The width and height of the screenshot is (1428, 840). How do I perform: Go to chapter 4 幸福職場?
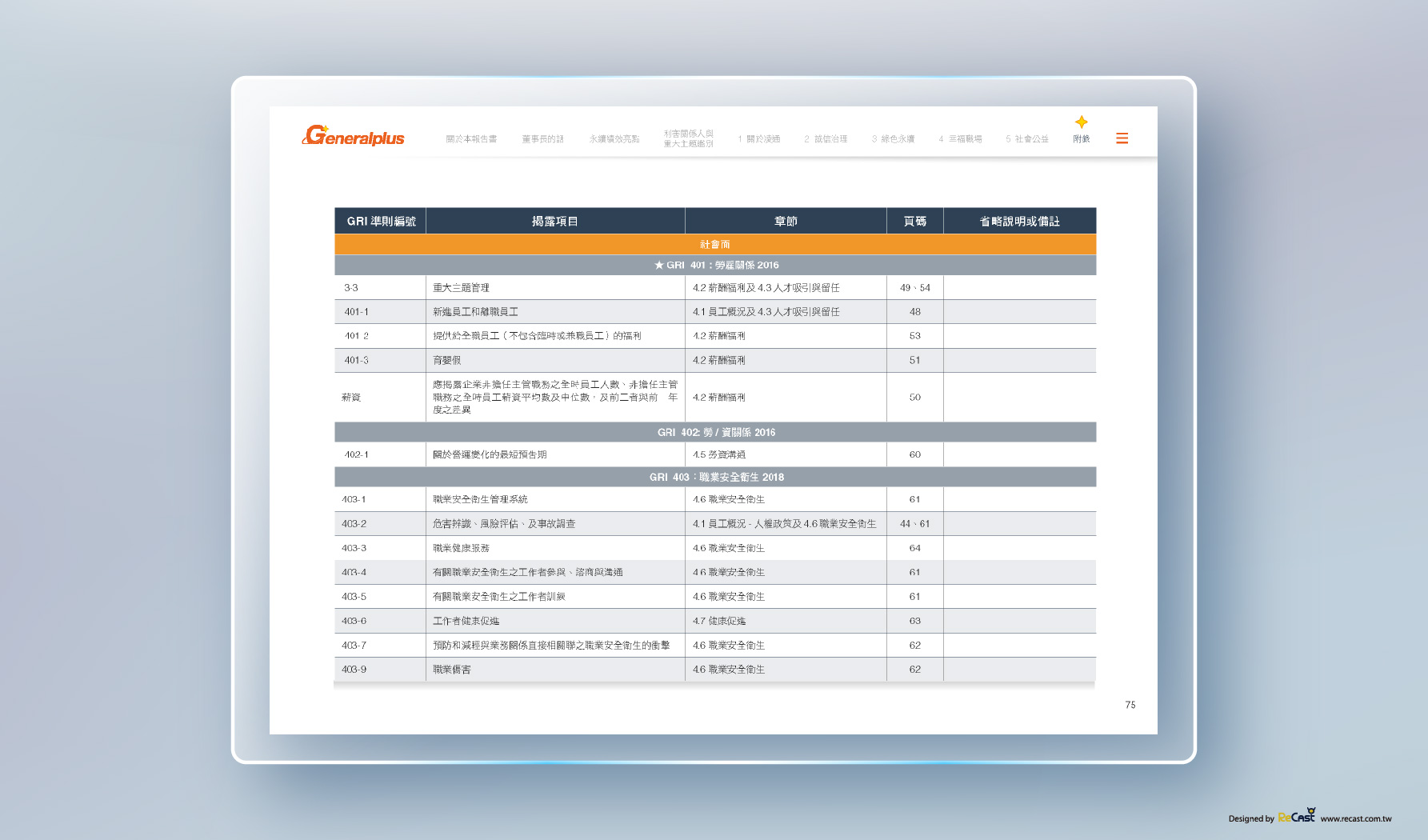[x=960, y=139]
